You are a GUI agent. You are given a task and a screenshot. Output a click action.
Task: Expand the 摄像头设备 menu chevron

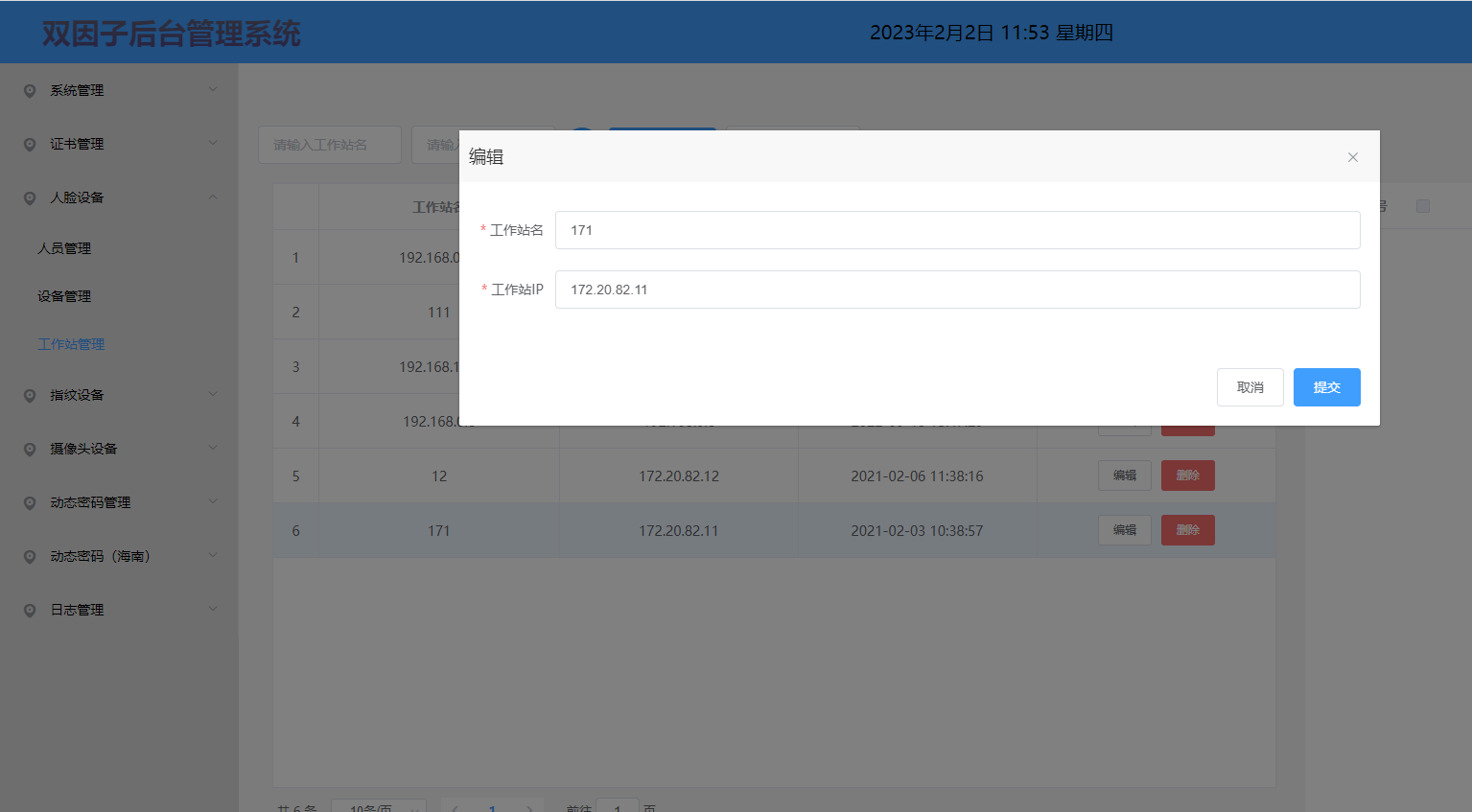pos(213,448)
